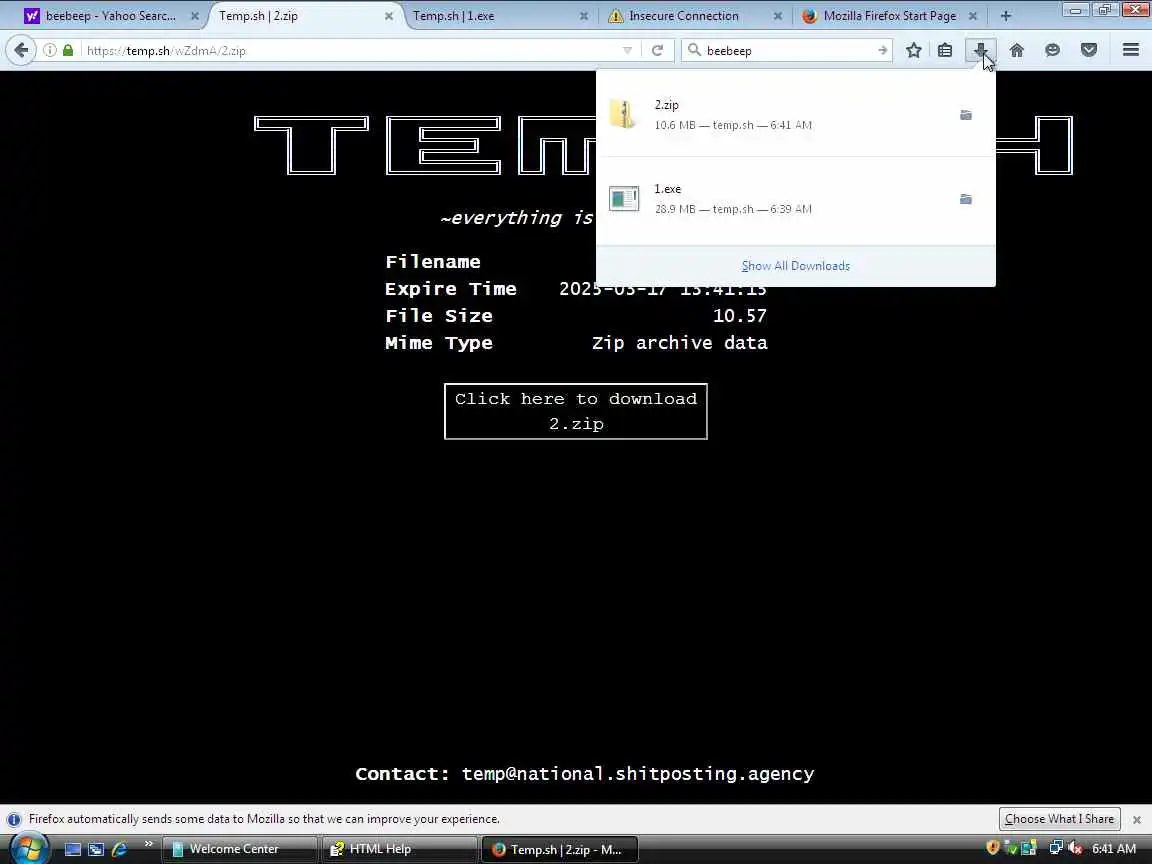The height and width of the screenshot is (864, 1152).
Task: Open Welcome Center taskbar button
Action: point(240,849)
